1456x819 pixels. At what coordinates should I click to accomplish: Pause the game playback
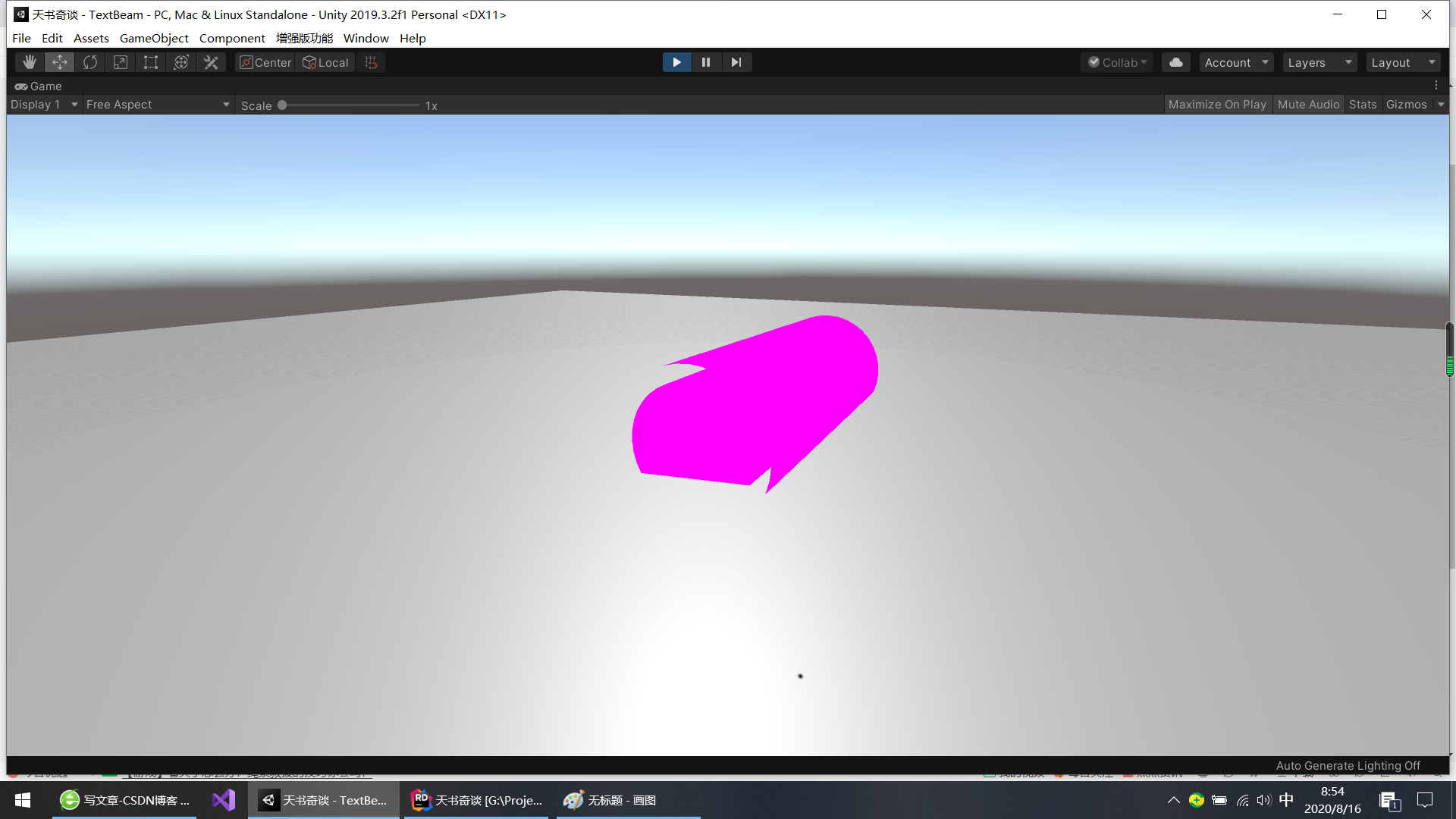point(706,62)
